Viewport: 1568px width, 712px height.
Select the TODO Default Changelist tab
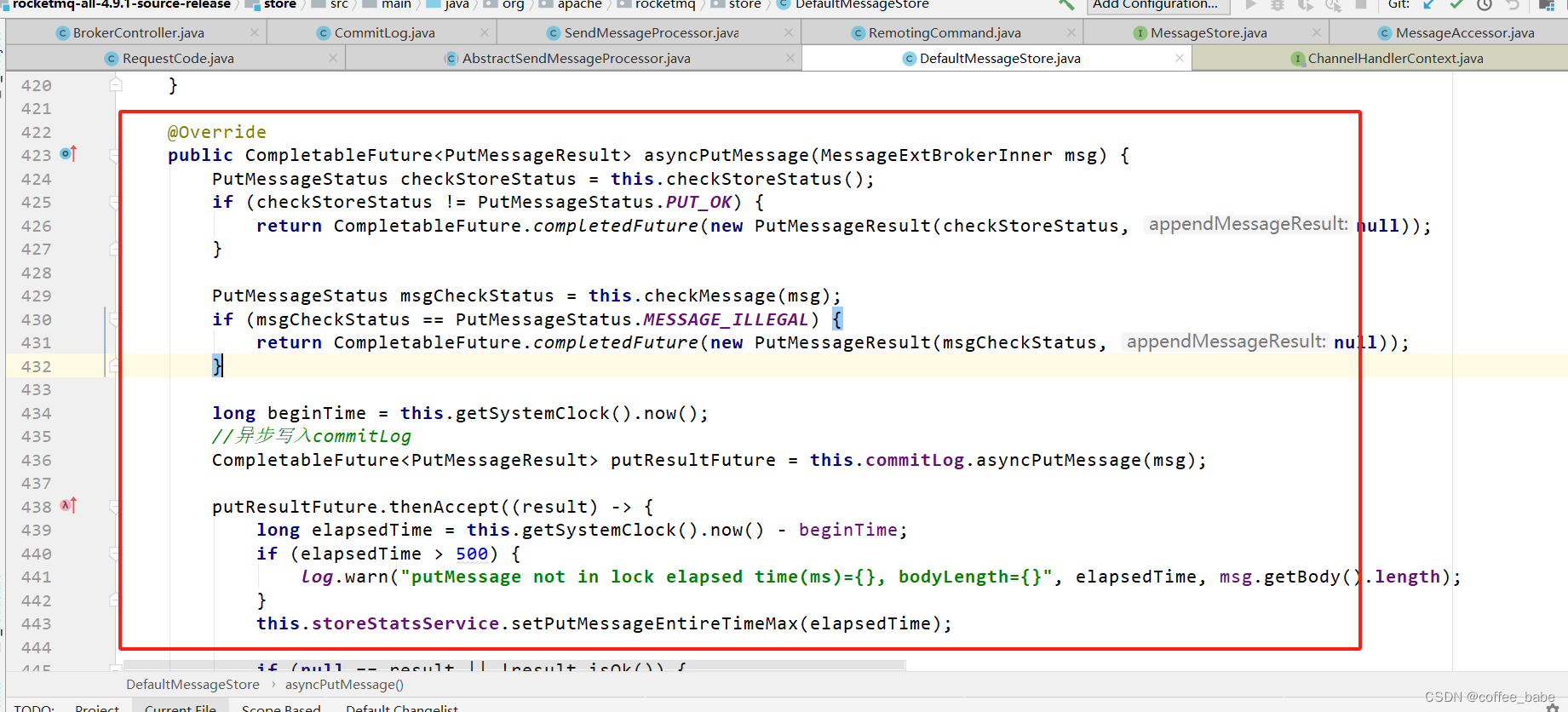(402, 708)
